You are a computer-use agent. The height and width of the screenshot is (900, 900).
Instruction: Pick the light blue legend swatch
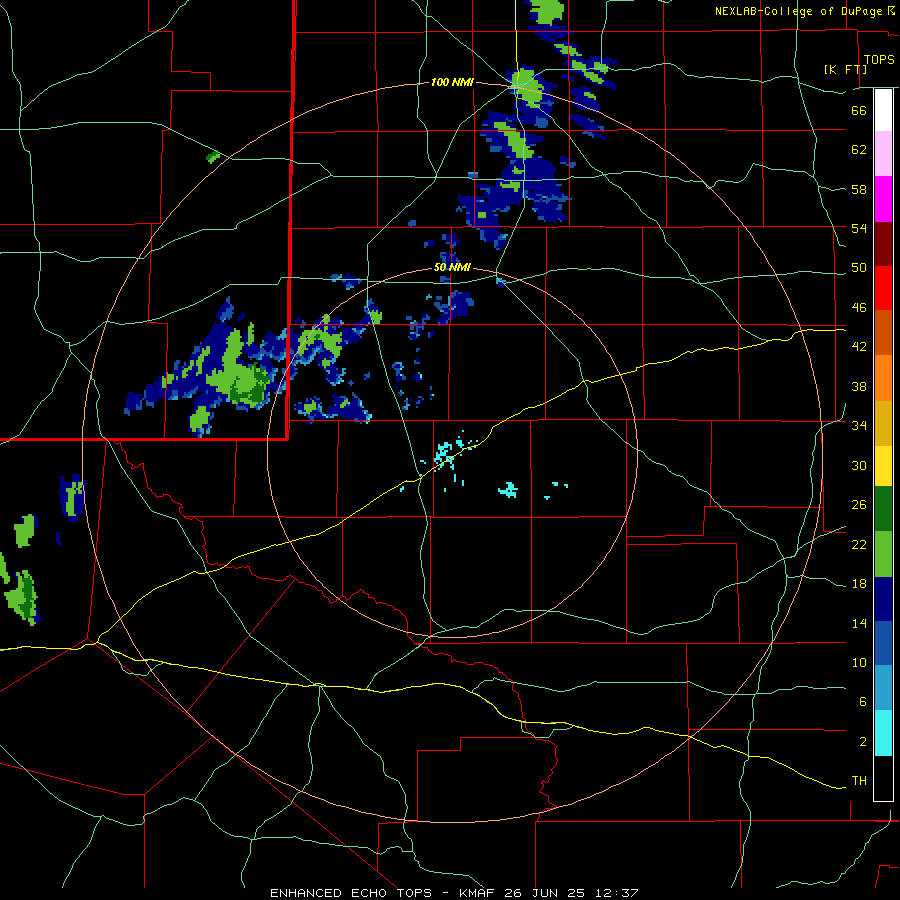pyautogui.click(x=883, y=688)
